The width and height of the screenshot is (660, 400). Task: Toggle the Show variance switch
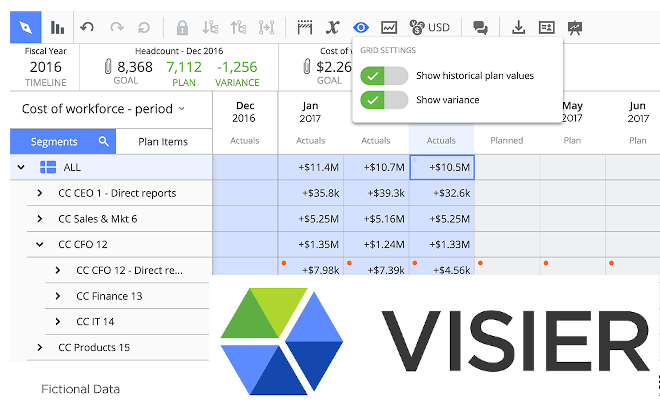(x=384, y=100)
